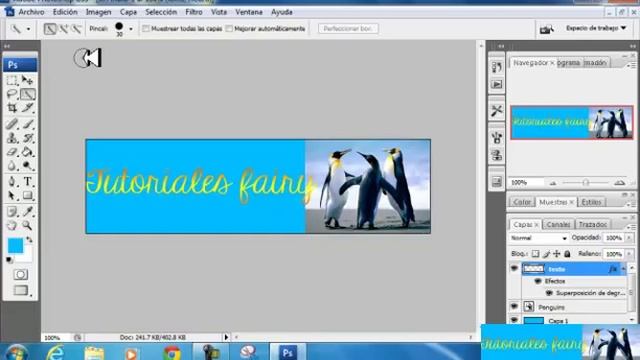Select the Slice tool
640x360 pixels.
click(x=27, y=108)
